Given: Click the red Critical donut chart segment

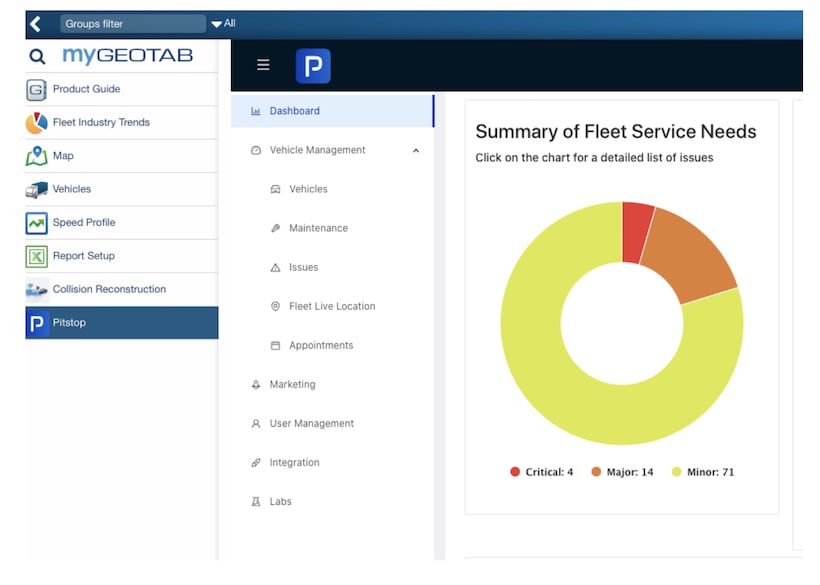Looking at the screenshot, I should tap(636, 233).
